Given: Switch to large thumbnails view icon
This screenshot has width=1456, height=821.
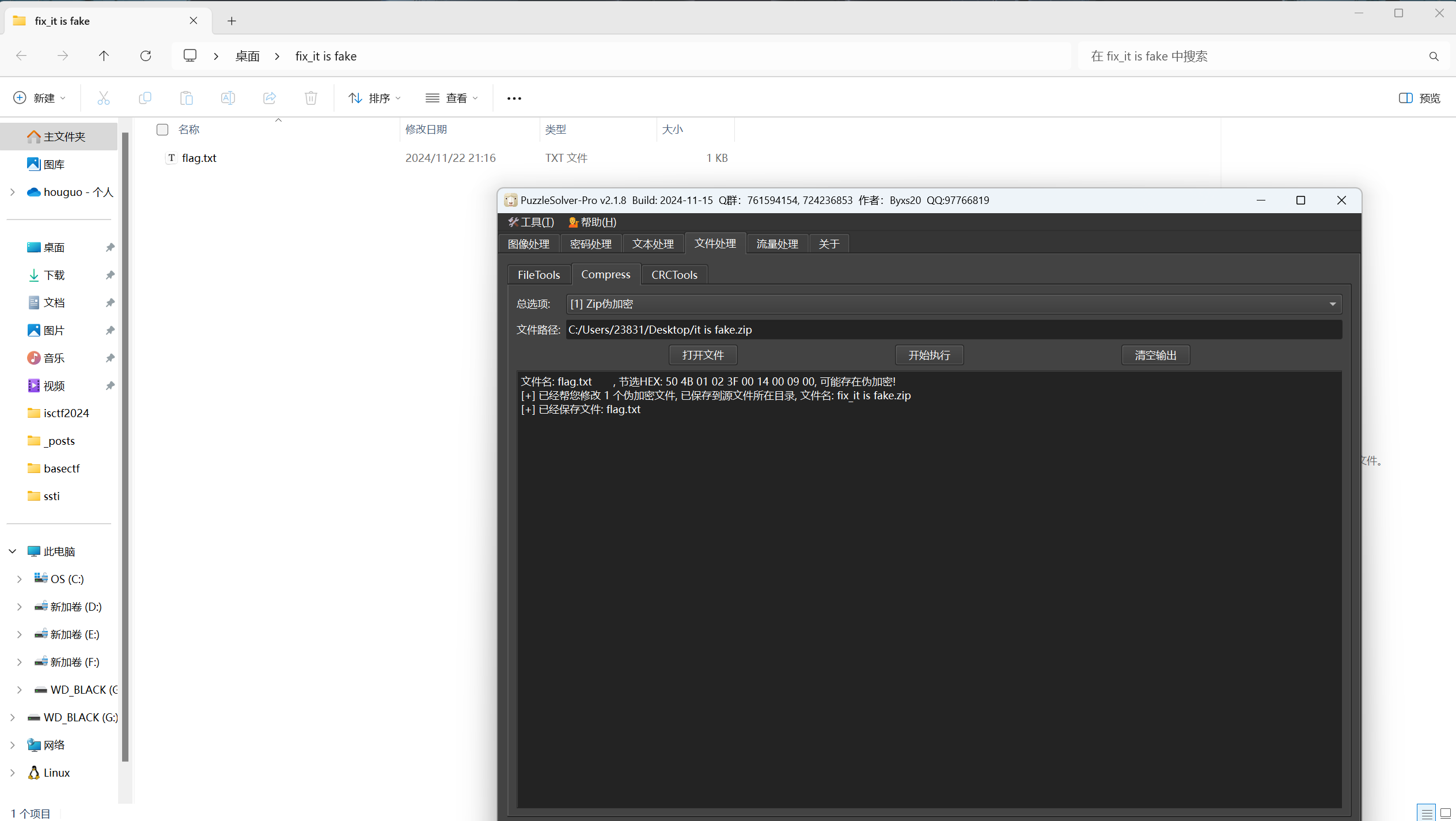Looking at the screenshot, I should click(1445, 813).
